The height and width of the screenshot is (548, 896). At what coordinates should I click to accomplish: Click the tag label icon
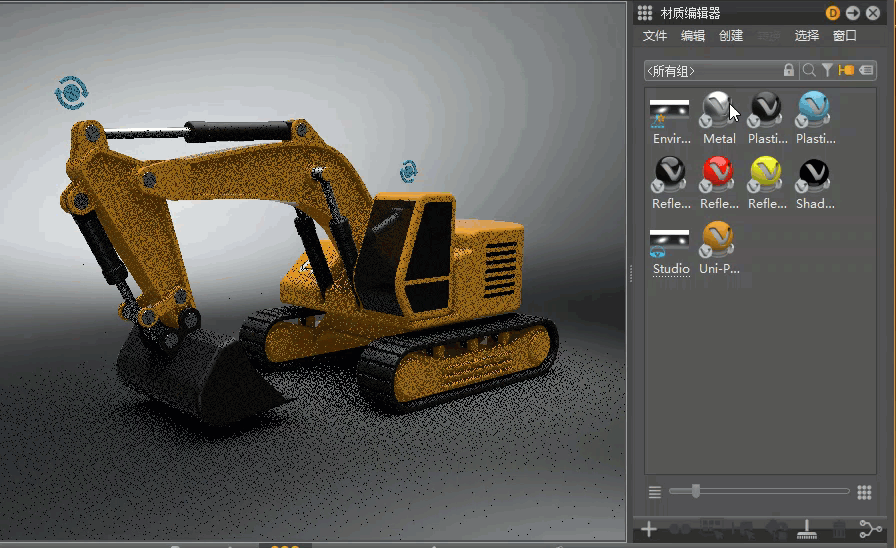tap(866, 70)
